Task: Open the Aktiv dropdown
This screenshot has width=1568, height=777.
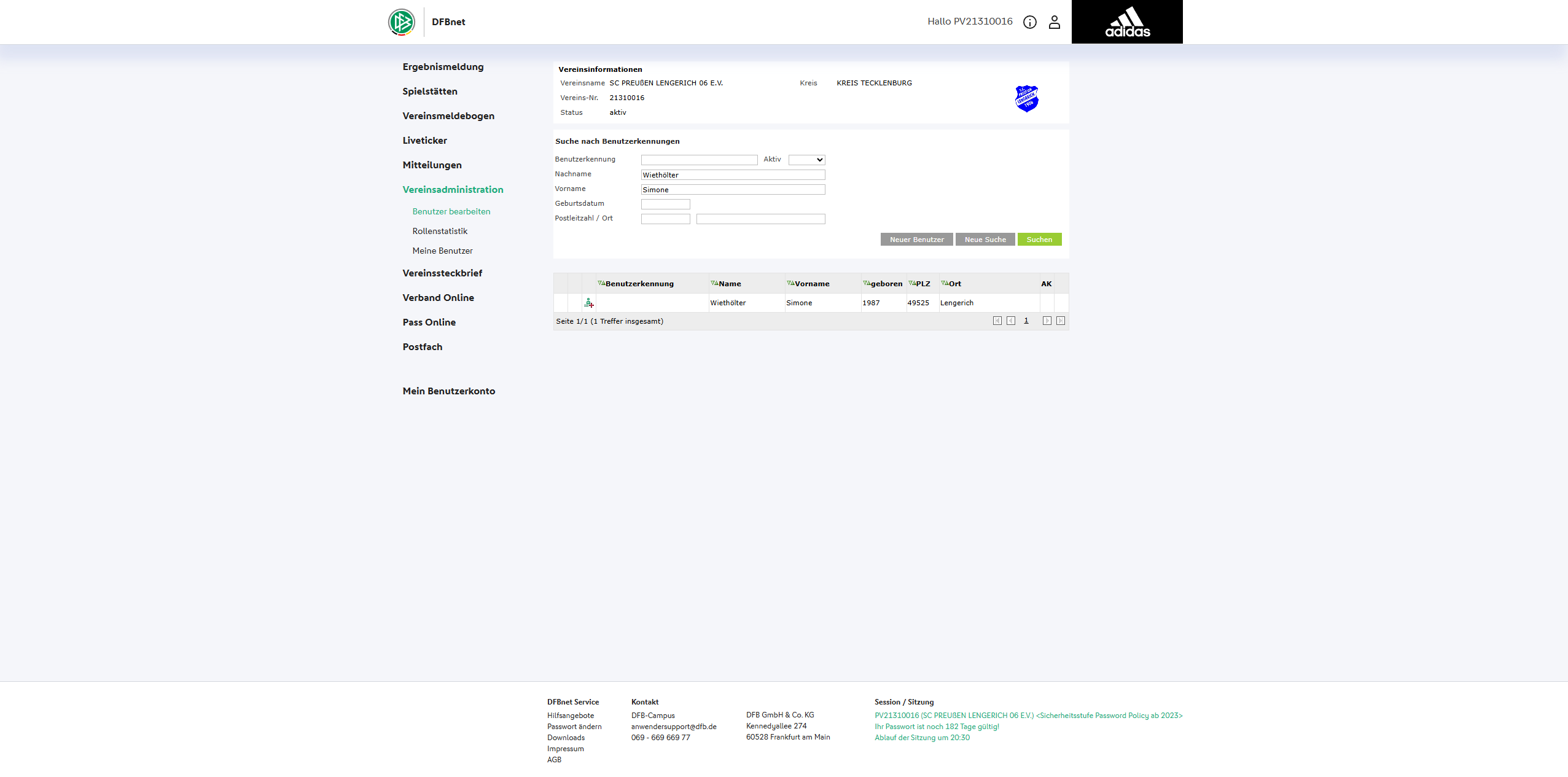Action: pyautogui.click(x=806, y=160)
